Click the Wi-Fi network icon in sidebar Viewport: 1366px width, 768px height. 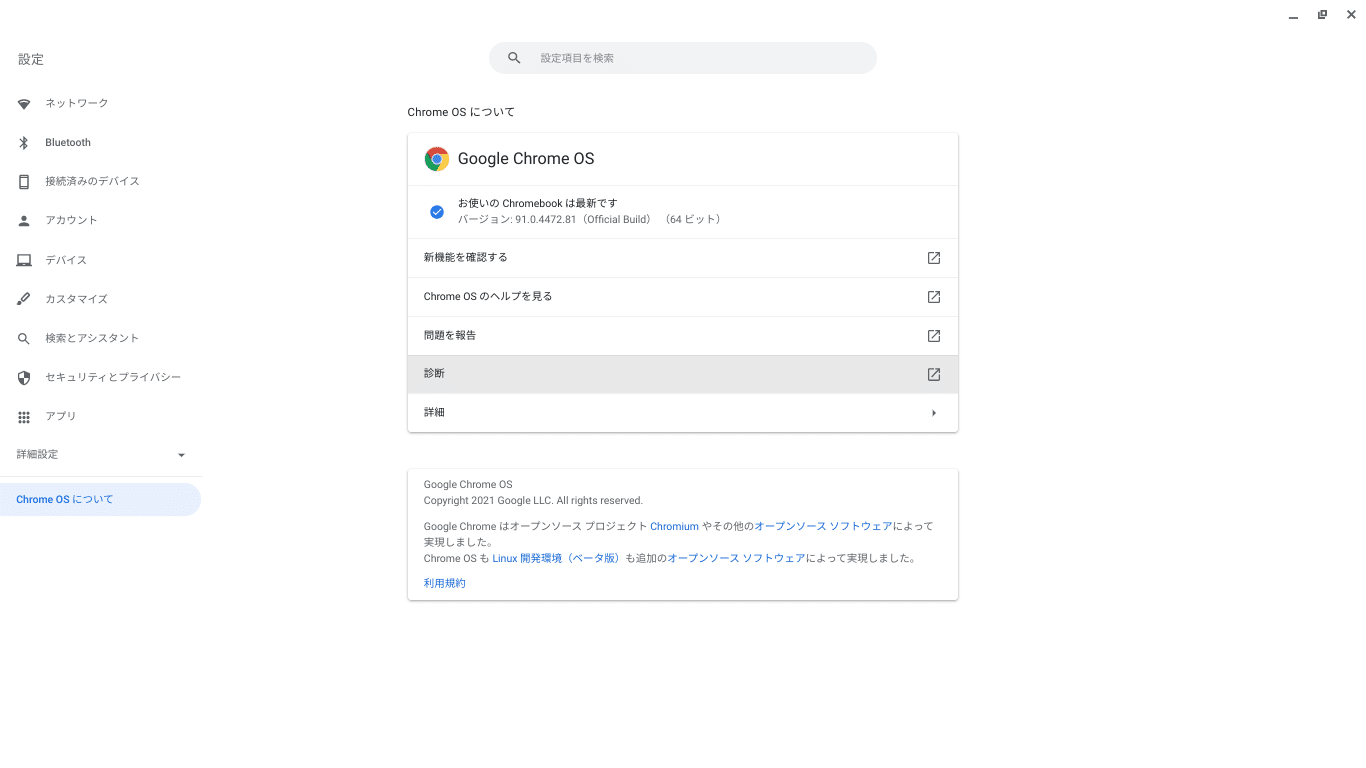[x=24, y=104]
